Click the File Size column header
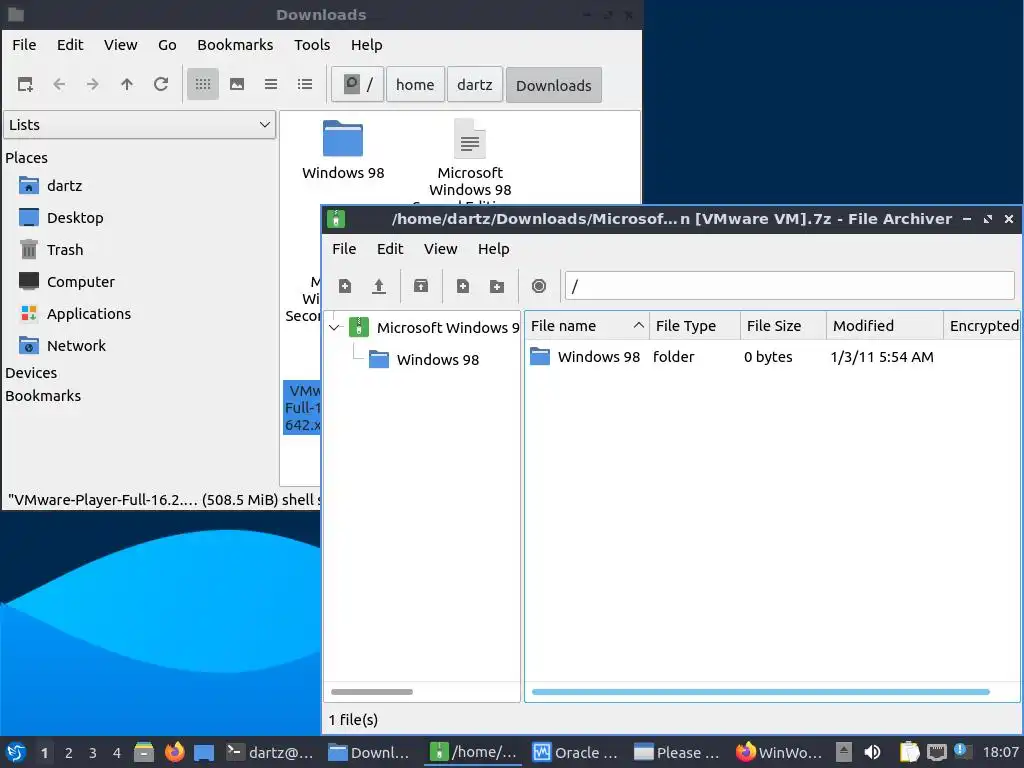1024x768 pixels. pyautogui.click(x=783, y=326)
